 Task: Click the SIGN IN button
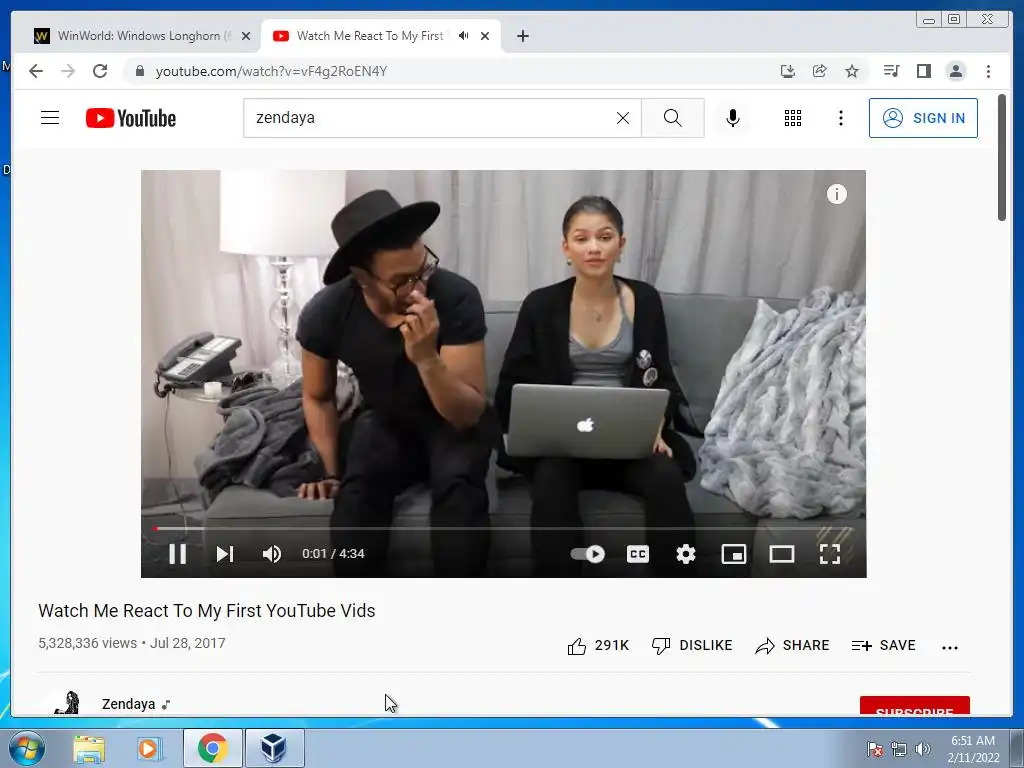click(923, 118)
